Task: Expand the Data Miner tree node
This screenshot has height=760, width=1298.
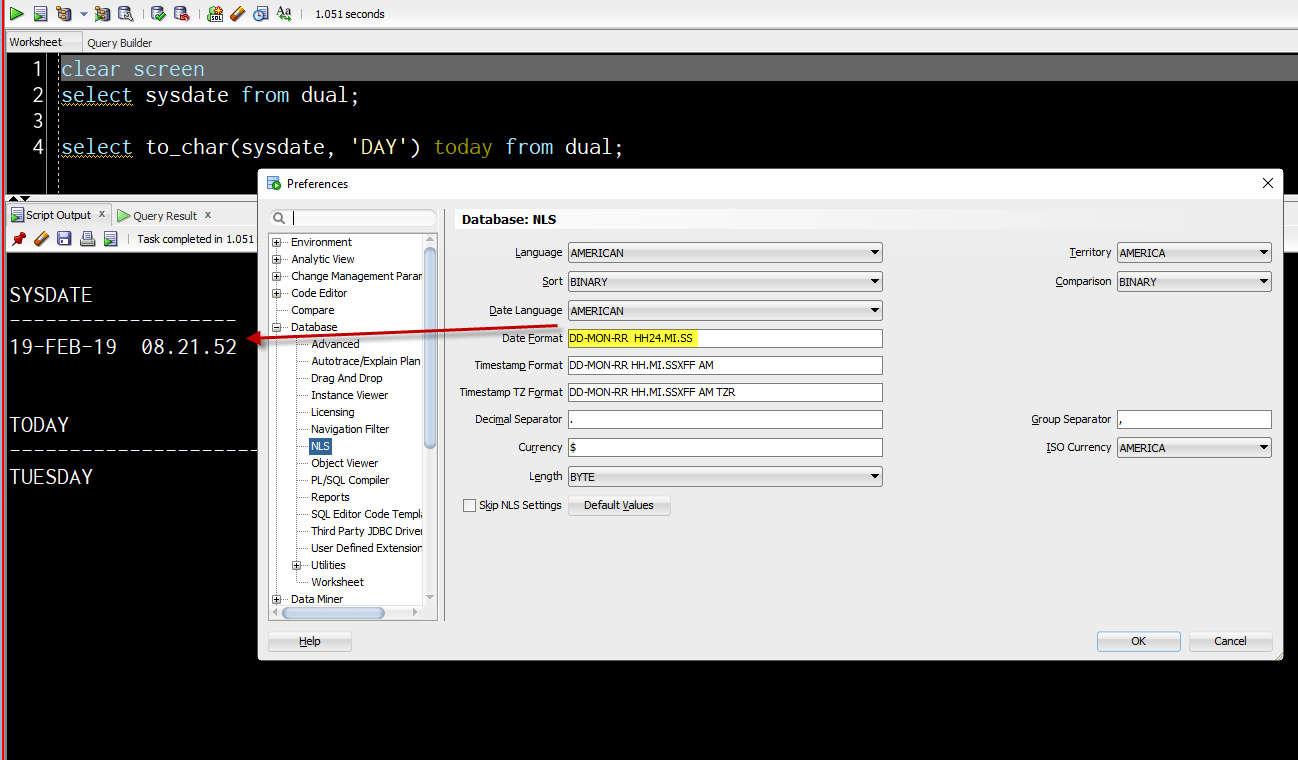Action: [x=277, y=599]
